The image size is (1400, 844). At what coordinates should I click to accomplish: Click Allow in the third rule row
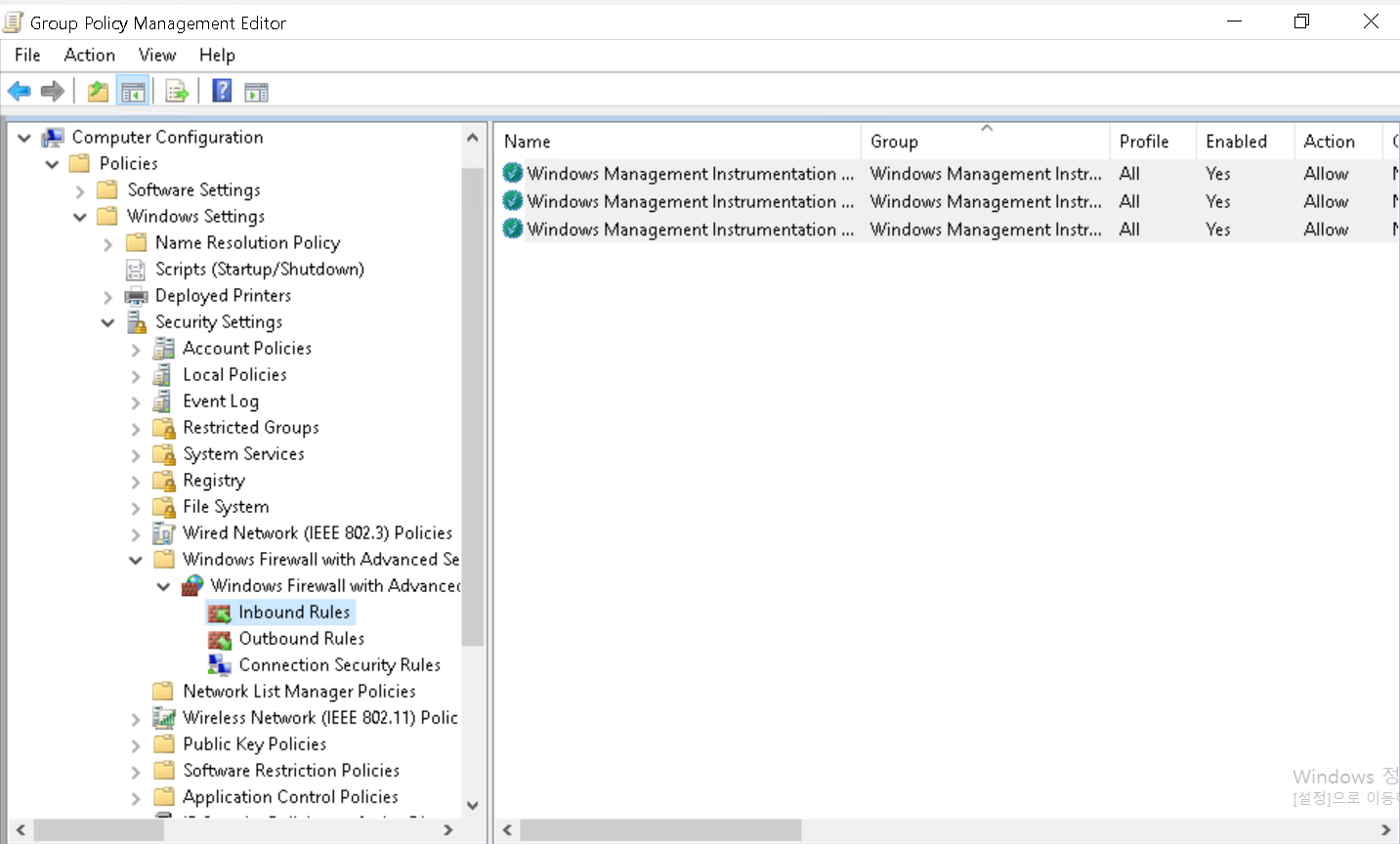coord(1326,229)
